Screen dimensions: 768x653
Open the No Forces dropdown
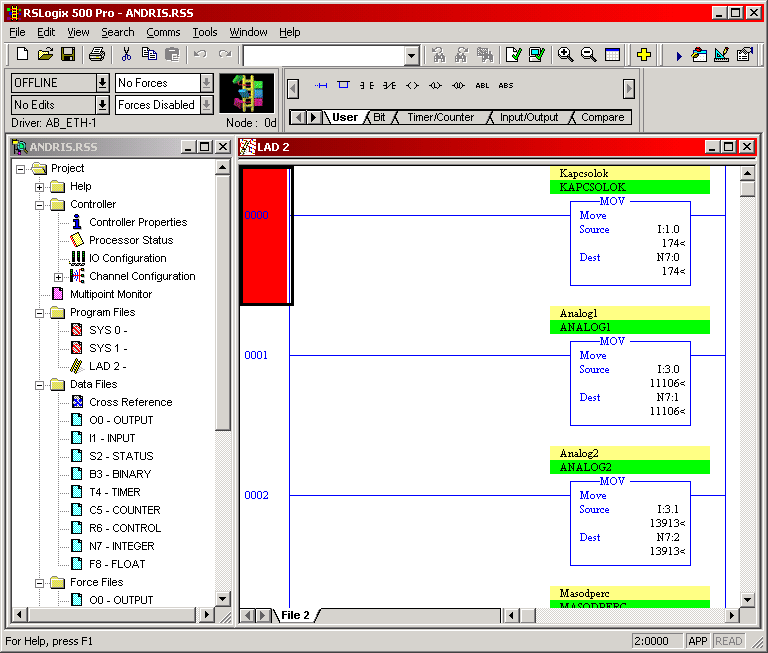point(207,83)
